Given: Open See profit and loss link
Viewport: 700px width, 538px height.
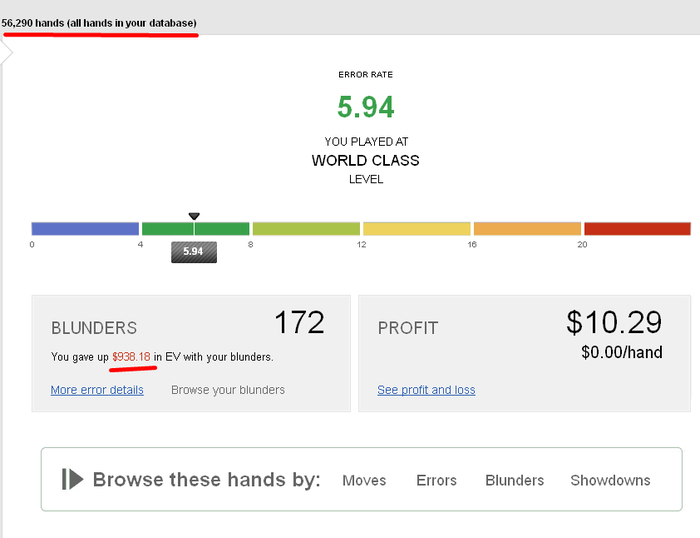Looking at the screenshot, I should pos(426,390).
